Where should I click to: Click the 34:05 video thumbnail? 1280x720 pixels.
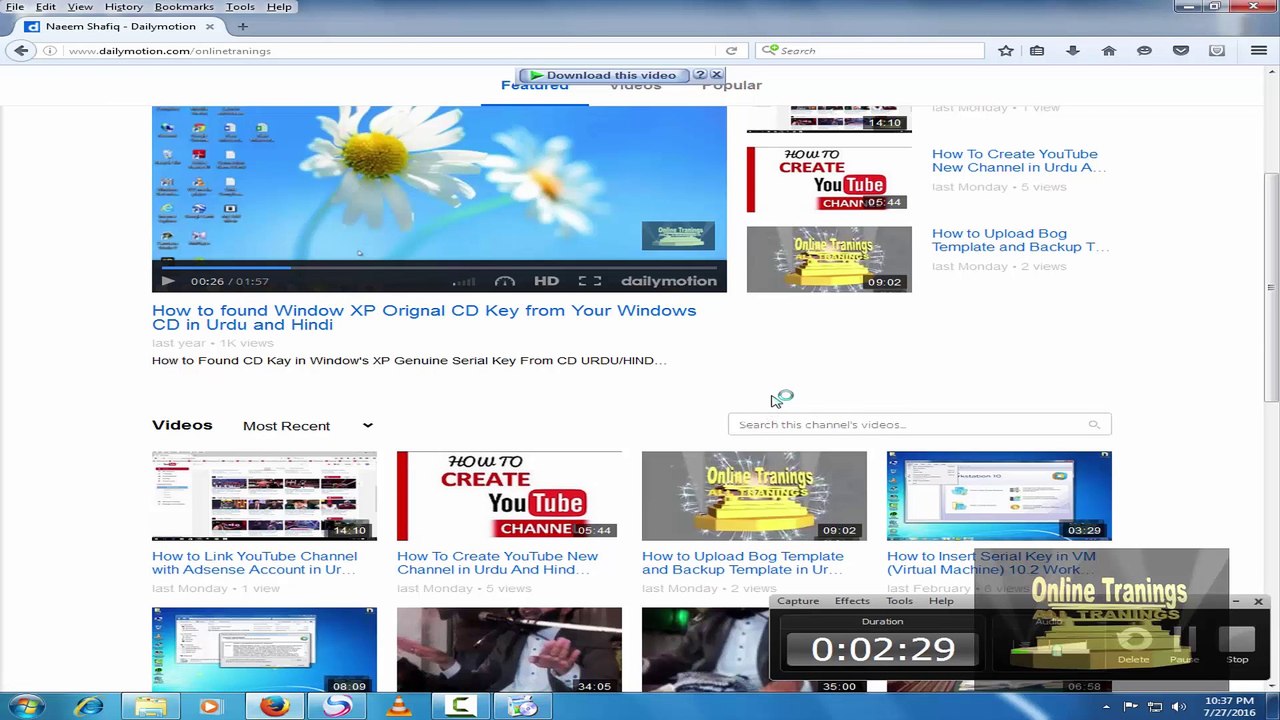509,650
